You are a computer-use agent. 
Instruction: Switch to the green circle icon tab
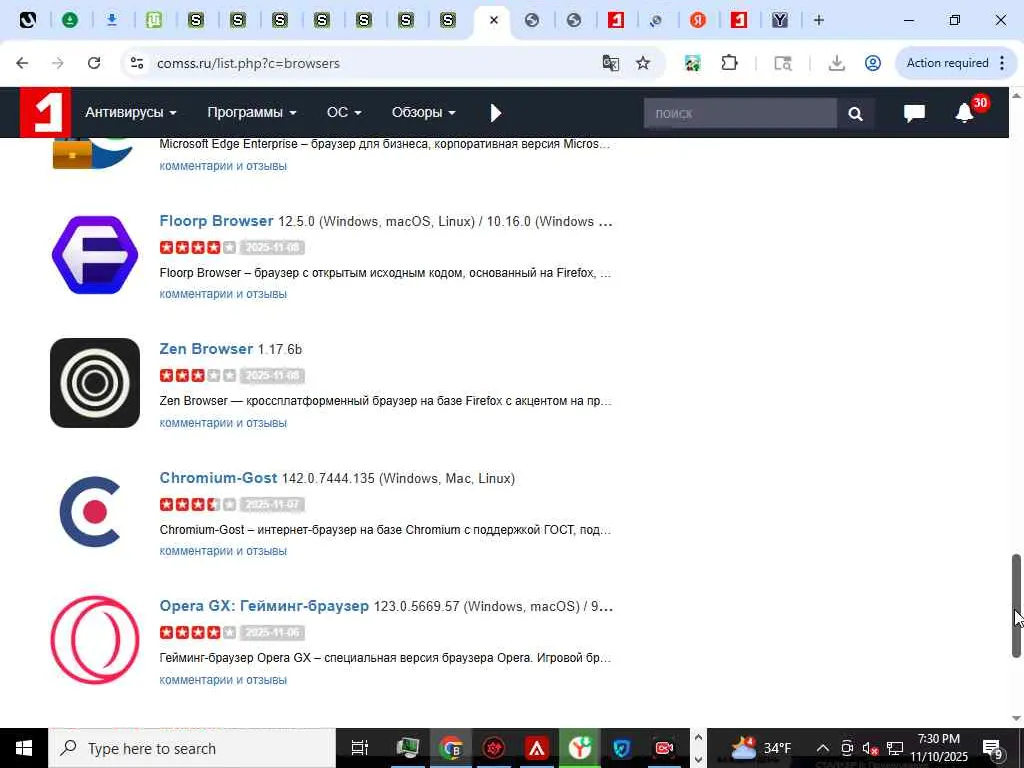pyautogui.click(x=70, y=20)
